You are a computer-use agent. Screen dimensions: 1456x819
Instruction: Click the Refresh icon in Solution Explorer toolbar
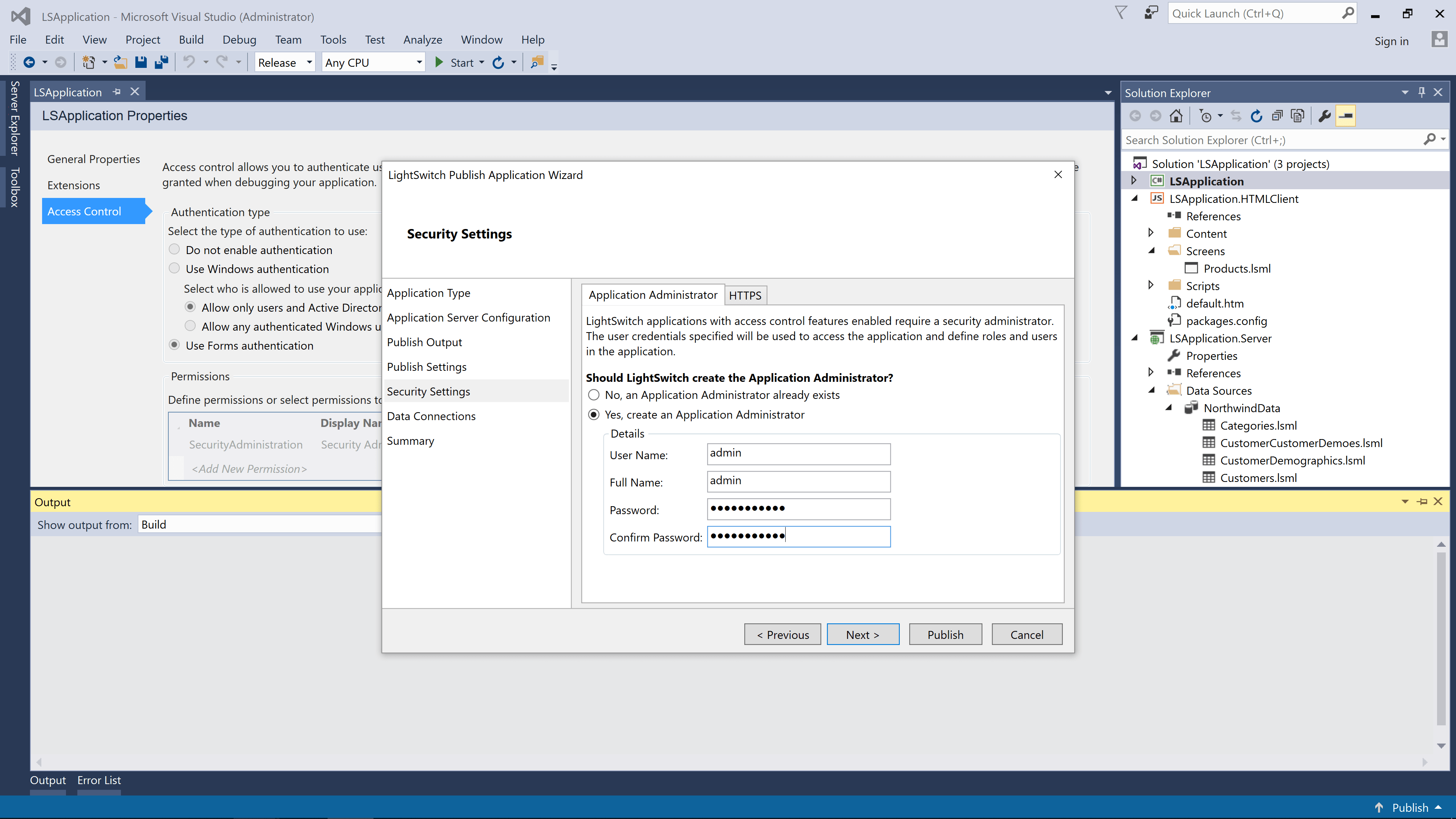1257,116
